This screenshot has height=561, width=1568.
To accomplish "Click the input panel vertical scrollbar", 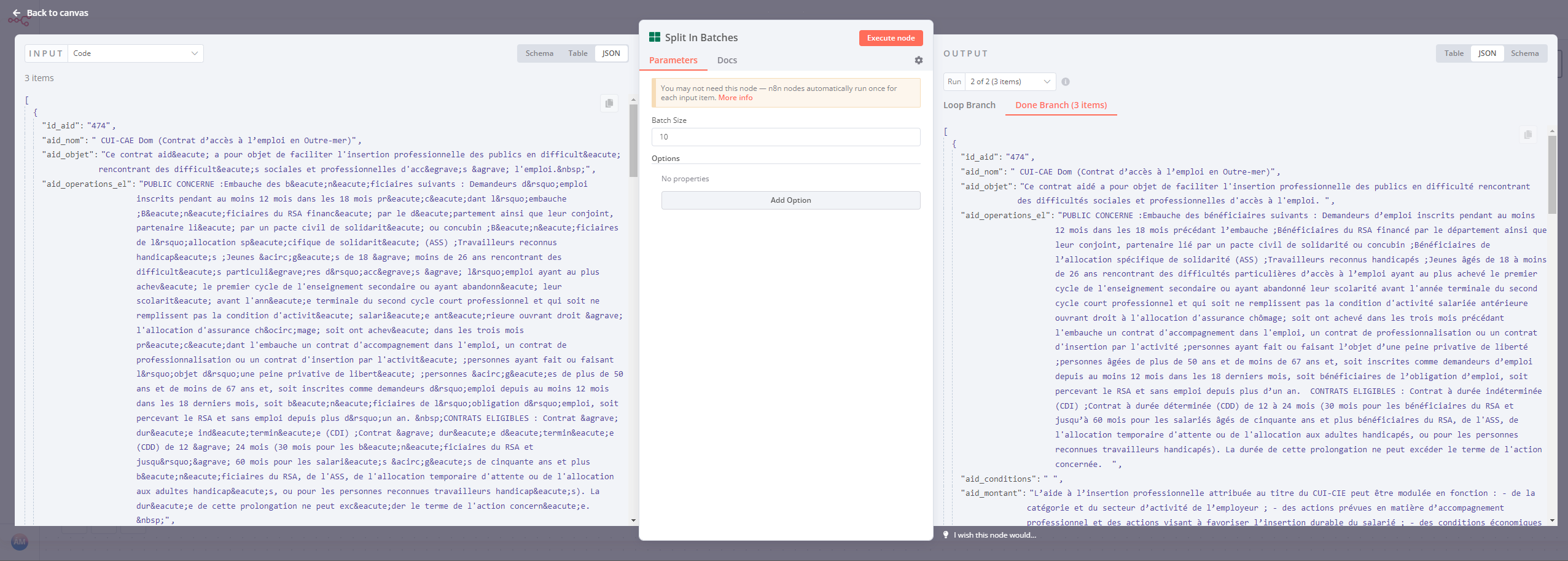I will (x=633, y=141).
